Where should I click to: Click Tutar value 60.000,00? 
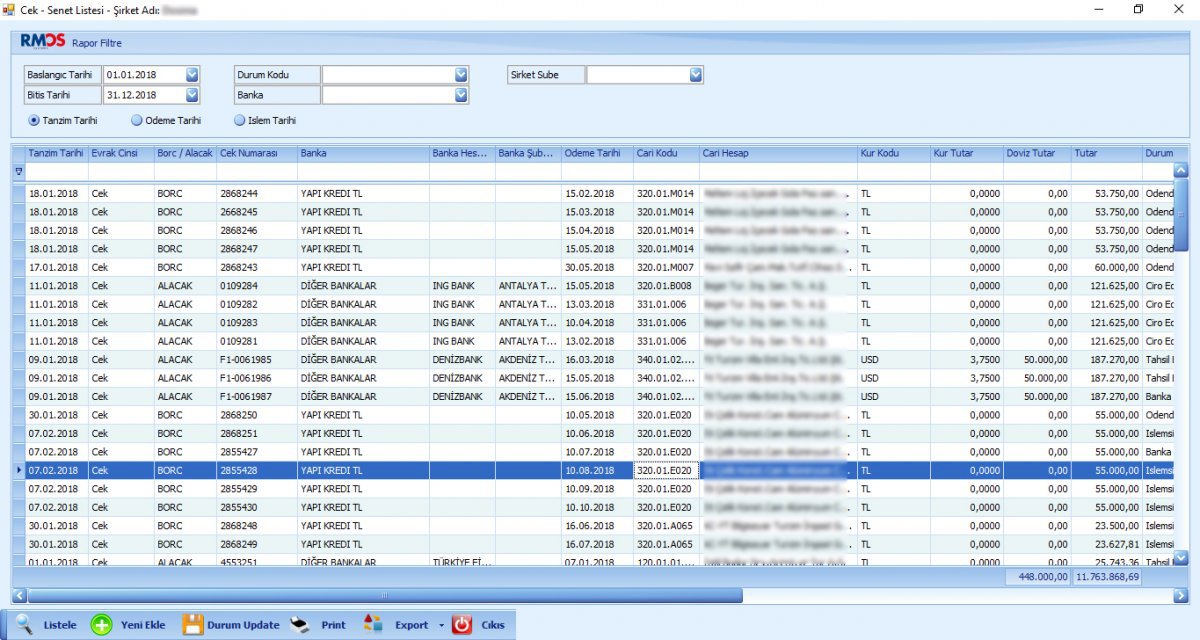[x=1106, y=267]
